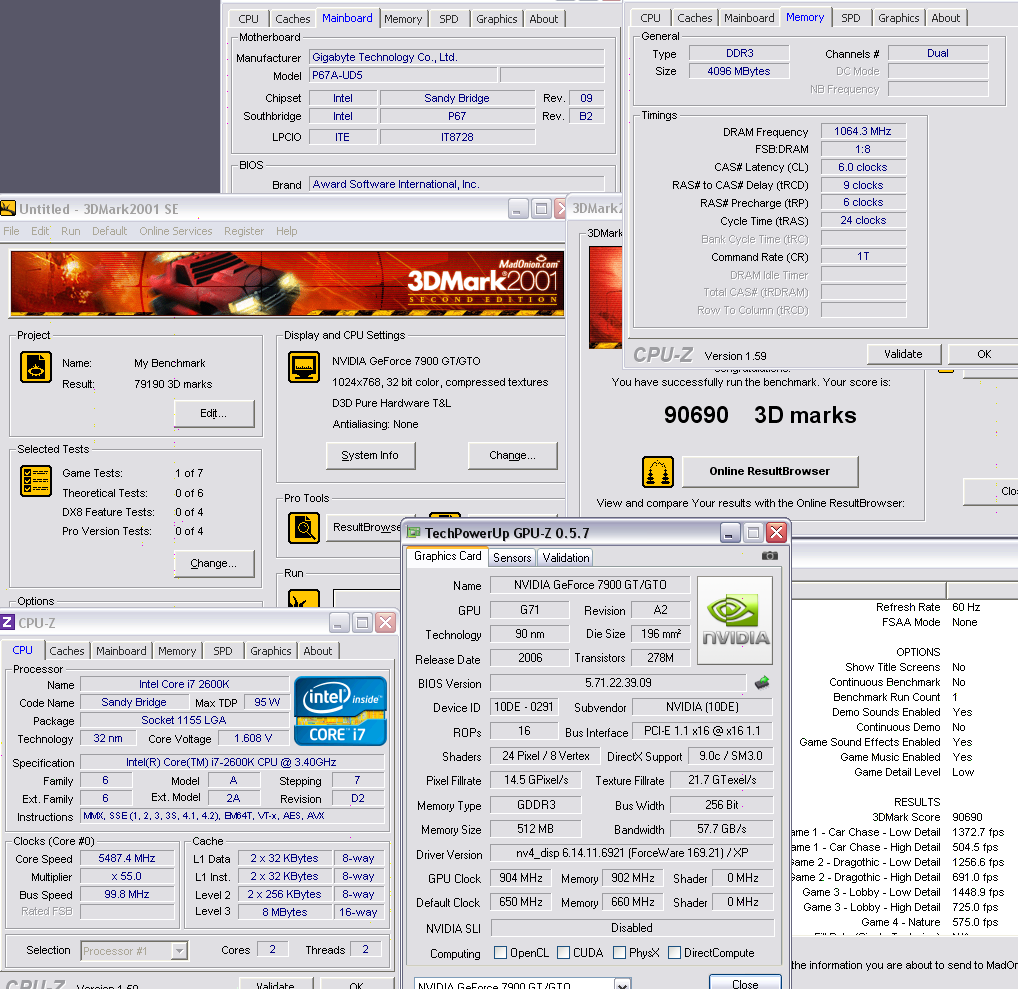The width and height of the screenshot is (1018, 989).
Task: Toggle the DirectCompute checkbox
Action: coord(675,953)
